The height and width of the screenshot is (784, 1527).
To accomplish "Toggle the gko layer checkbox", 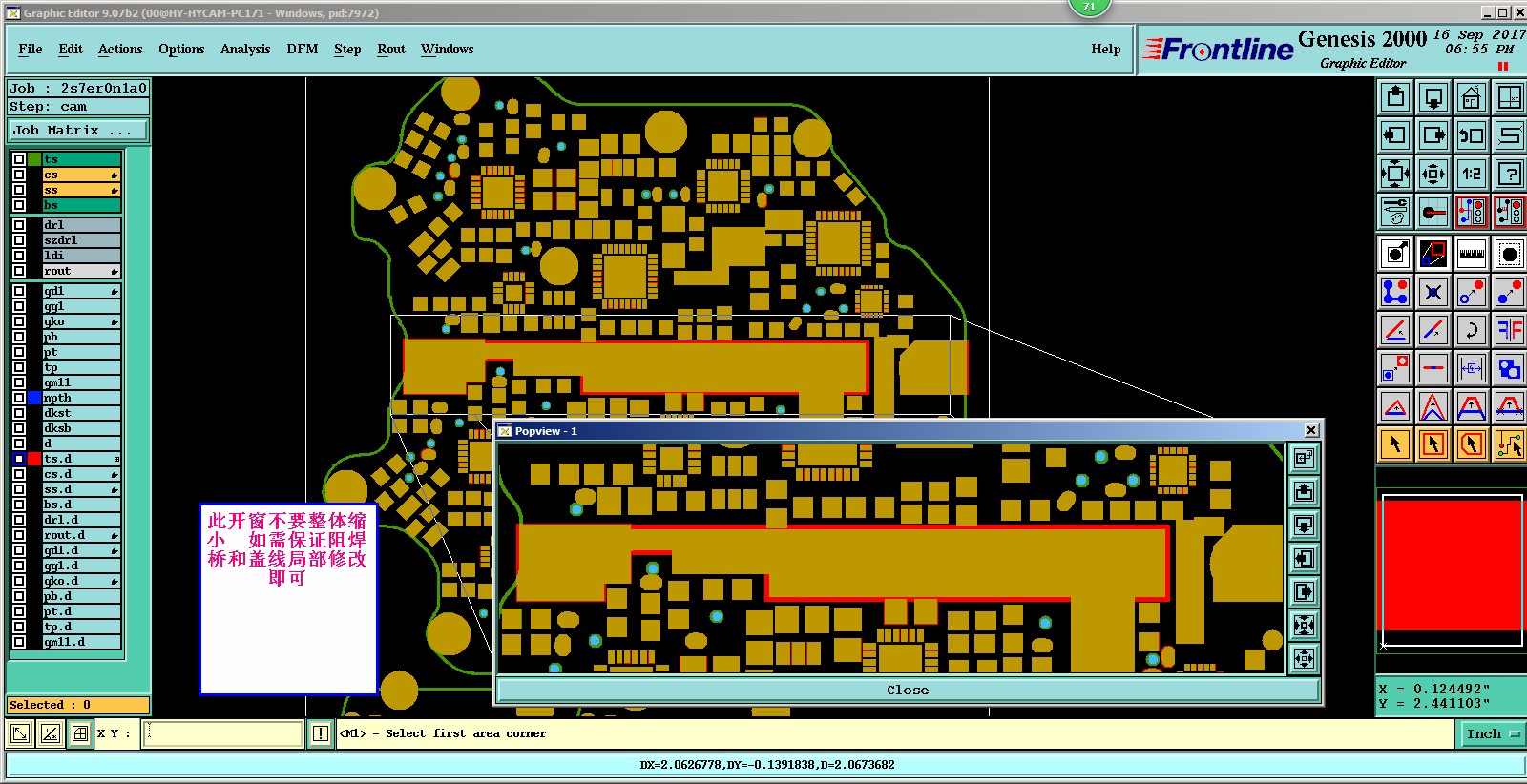I will pyautogui.click(x=19, y=321).
